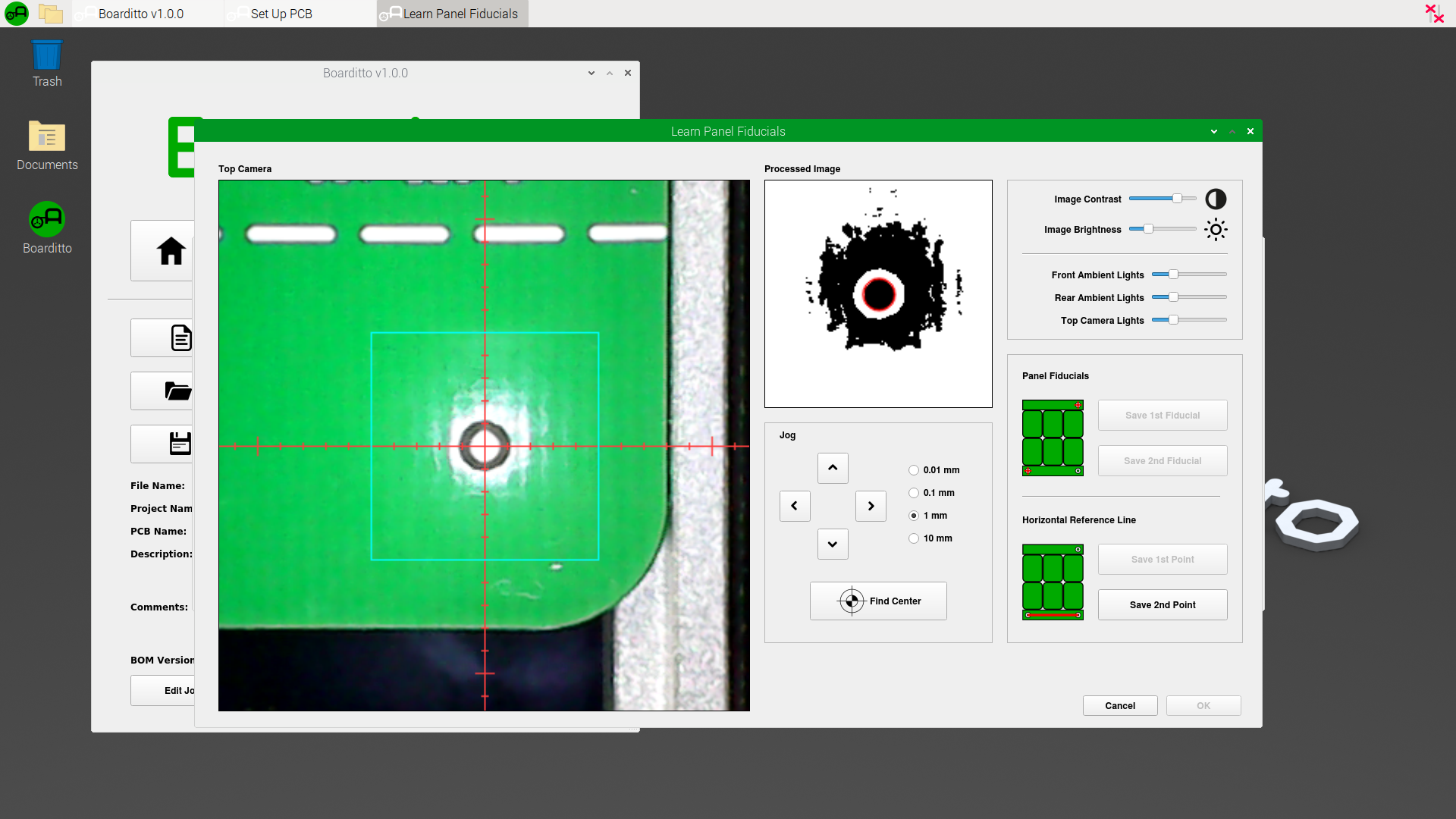Viewport: 1456px width, 819px height.
Task: Click the Find Center button
Action: click(x=878, y=601)
